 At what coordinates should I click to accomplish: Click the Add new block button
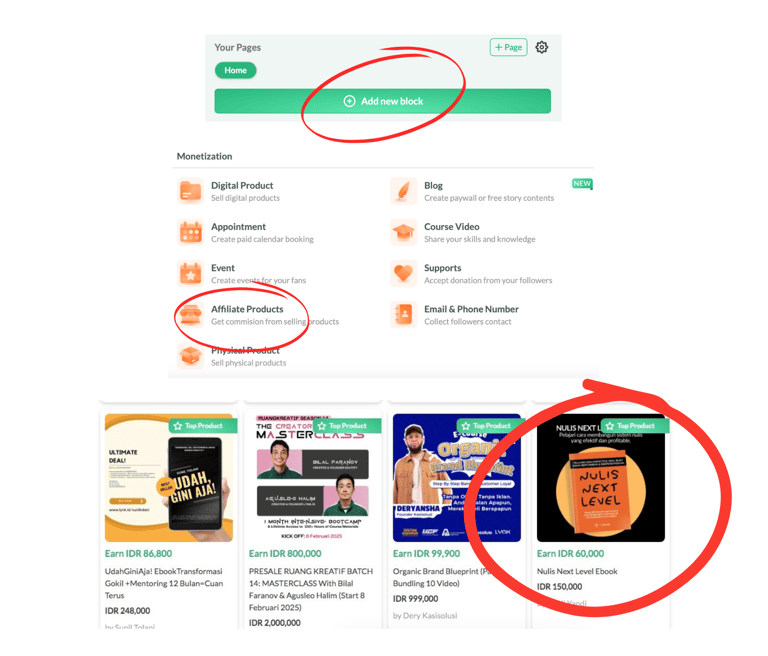(383, 101)
